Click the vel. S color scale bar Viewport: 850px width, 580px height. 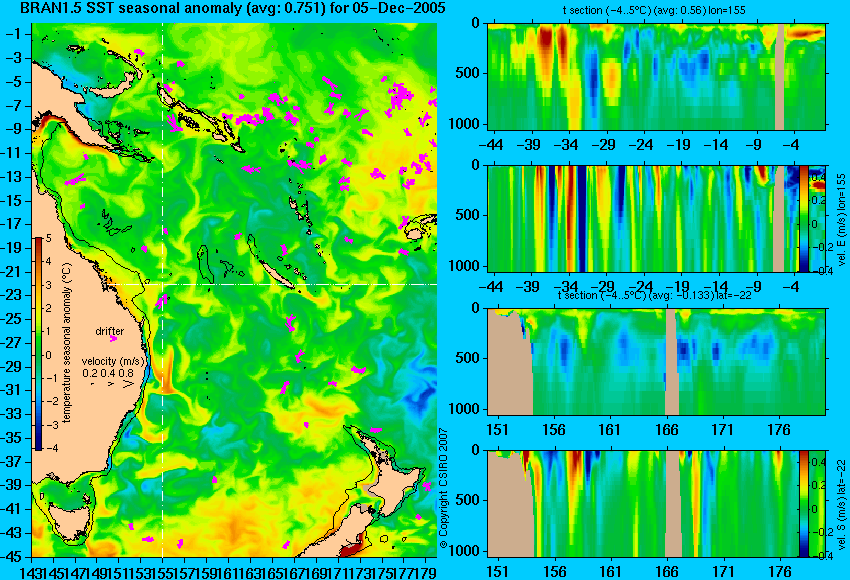pos(804,503)
